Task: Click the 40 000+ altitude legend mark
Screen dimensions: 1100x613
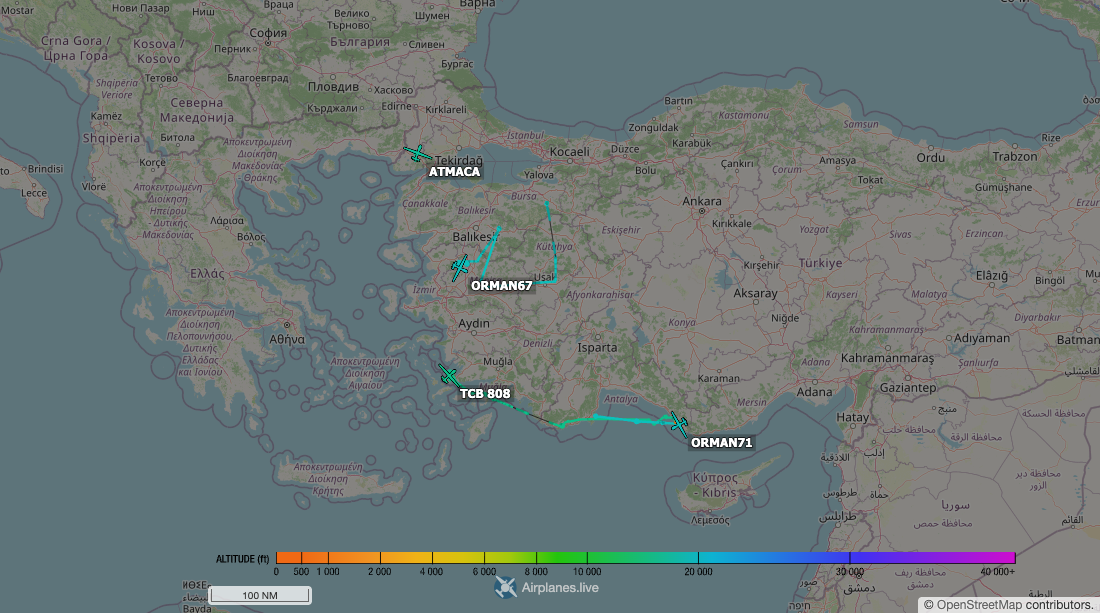Action: 998,572
